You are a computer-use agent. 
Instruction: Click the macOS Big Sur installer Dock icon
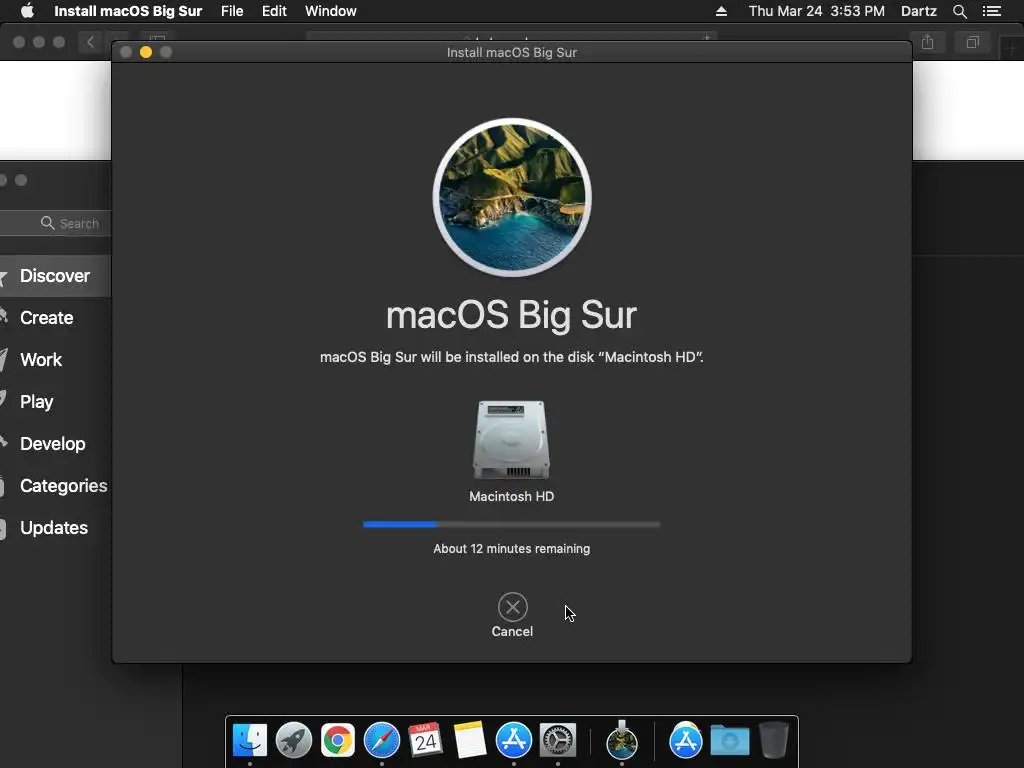click(622, 740)
